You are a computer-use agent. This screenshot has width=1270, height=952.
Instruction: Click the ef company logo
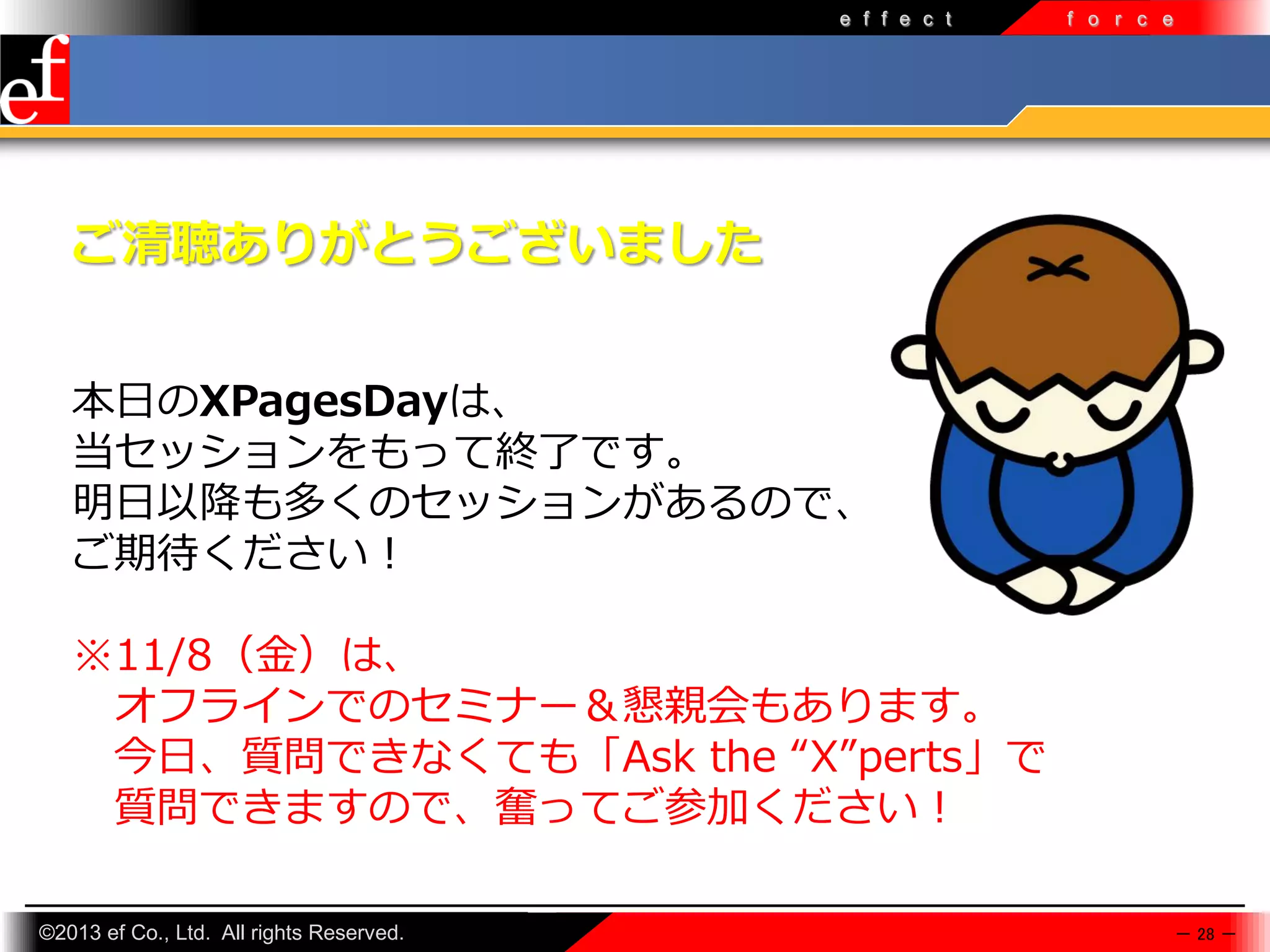point(35,79)
